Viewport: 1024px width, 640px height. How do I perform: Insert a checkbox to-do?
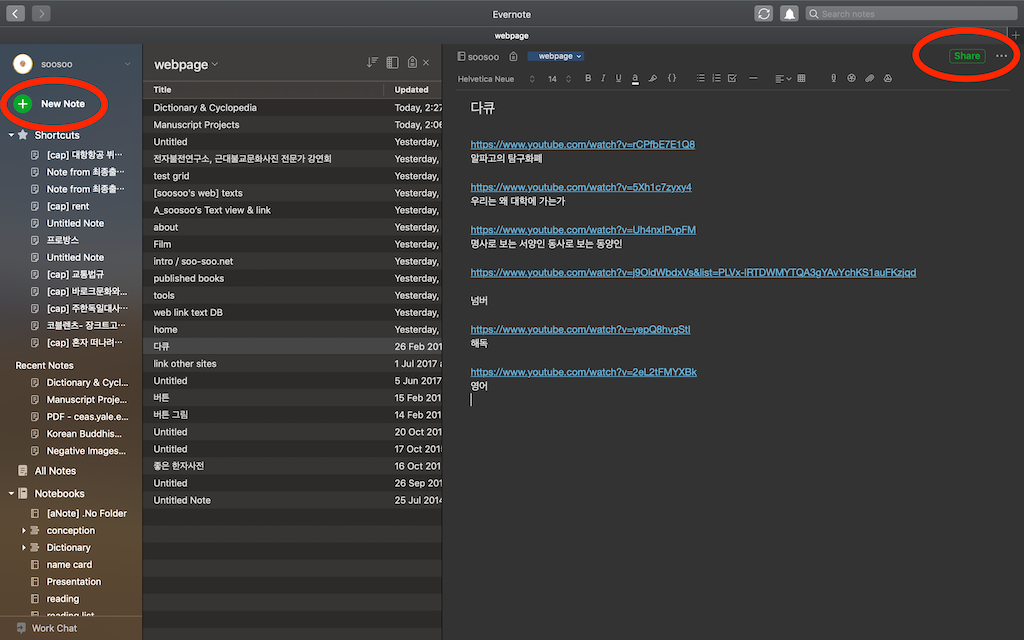(x=732, y=78)
